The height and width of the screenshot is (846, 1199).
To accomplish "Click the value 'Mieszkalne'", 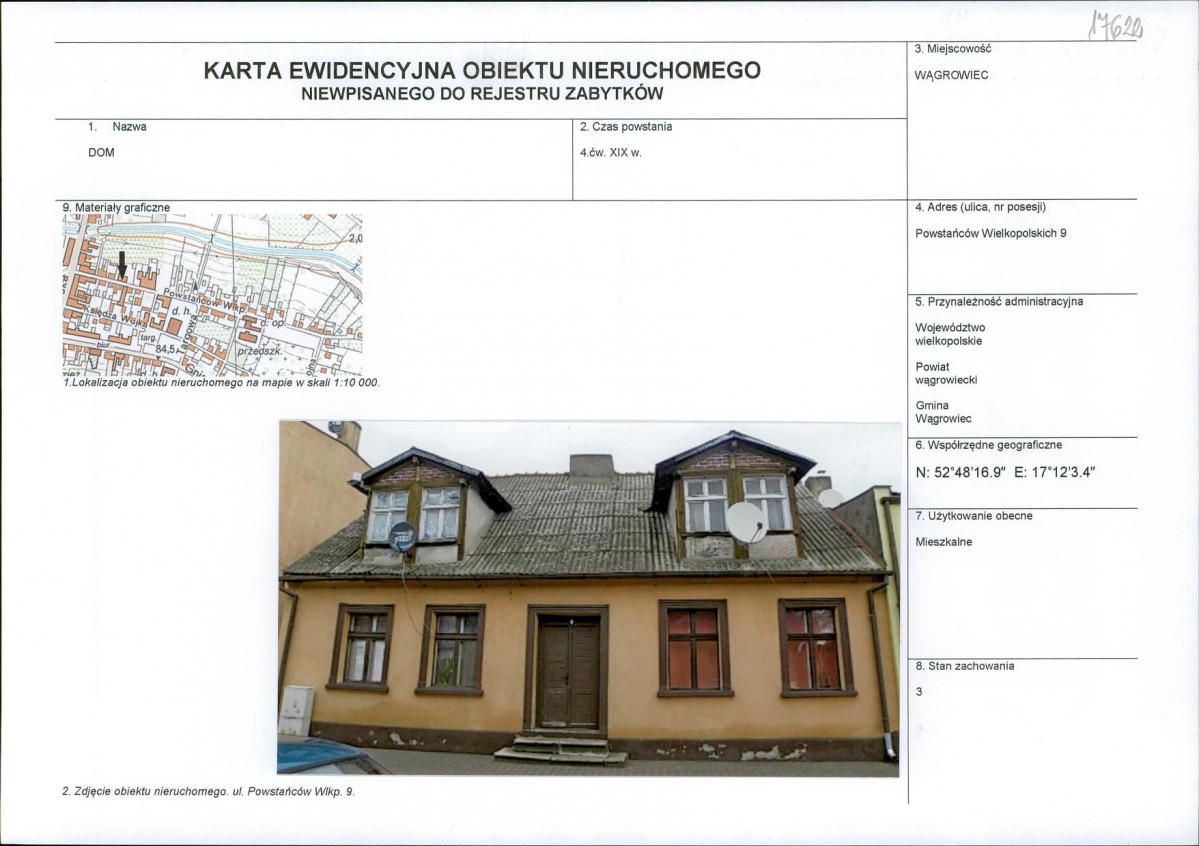I will [x=944, y=542].
